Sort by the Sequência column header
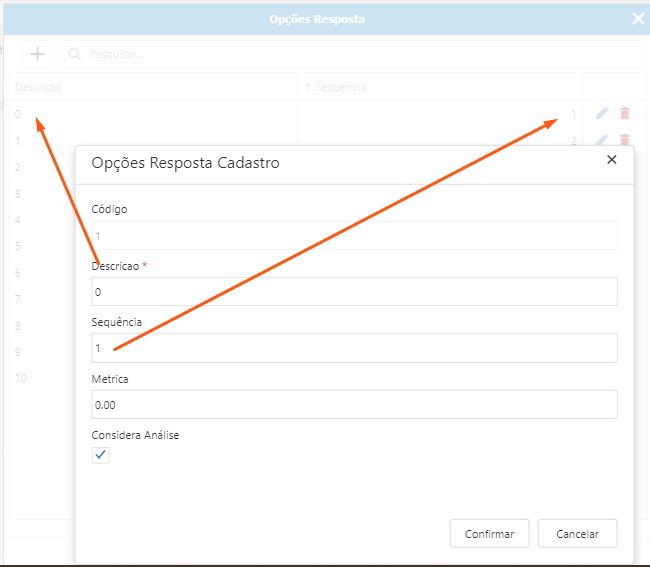This screenshot has width=650, height=567. (341, 87)
